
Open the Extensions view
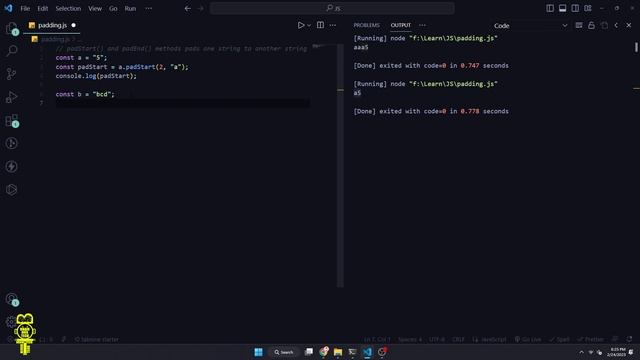pyautogui.click(x=11, y=120)
